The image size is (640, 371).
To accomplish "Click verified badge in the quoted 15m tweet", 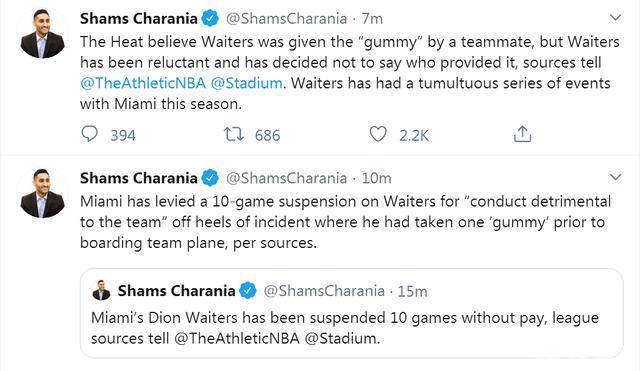I will [x=248, y=291].
